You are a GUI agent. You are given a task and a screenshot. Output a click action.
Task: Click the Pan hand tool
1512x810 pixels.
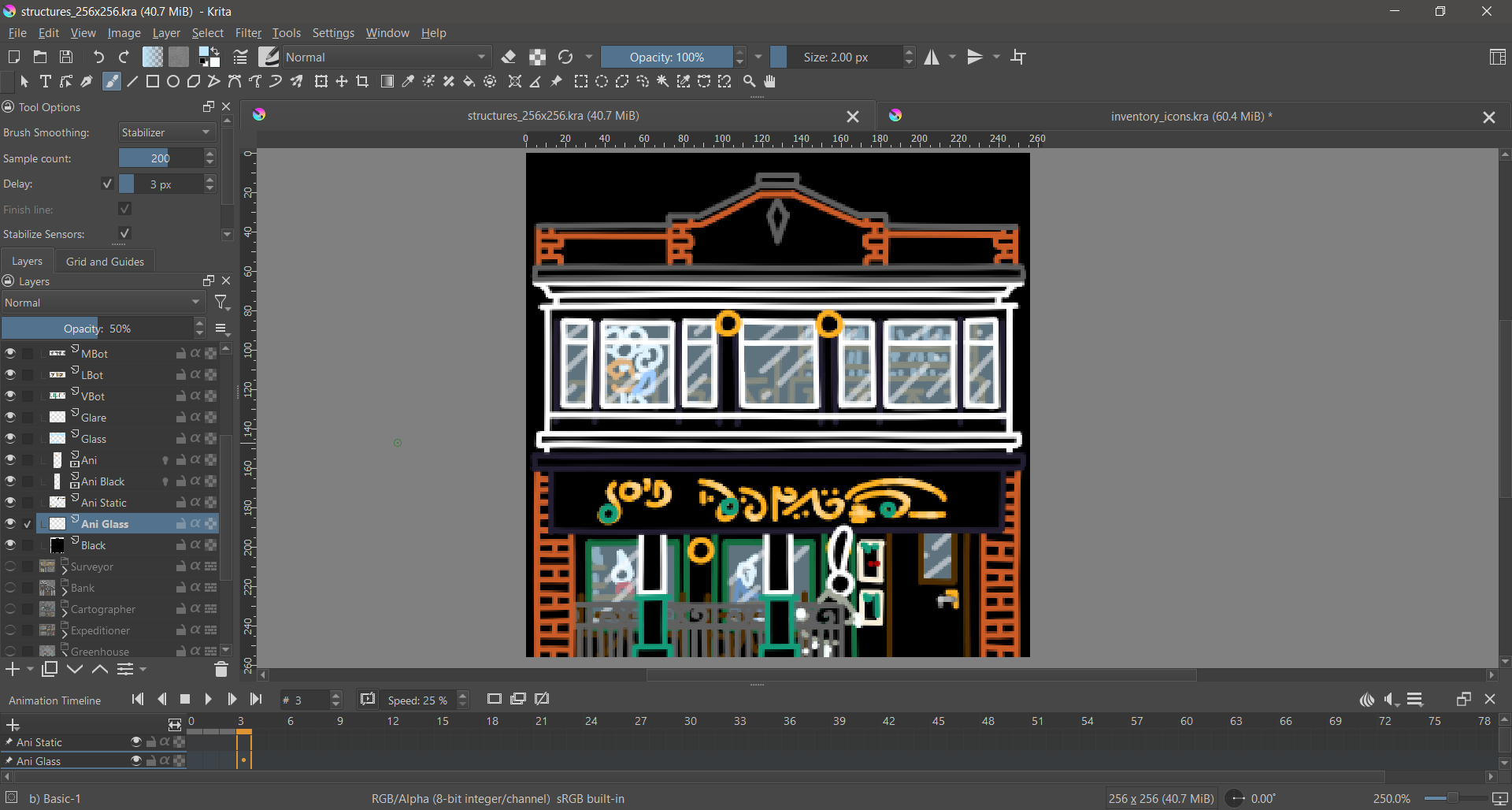point(770,81)
